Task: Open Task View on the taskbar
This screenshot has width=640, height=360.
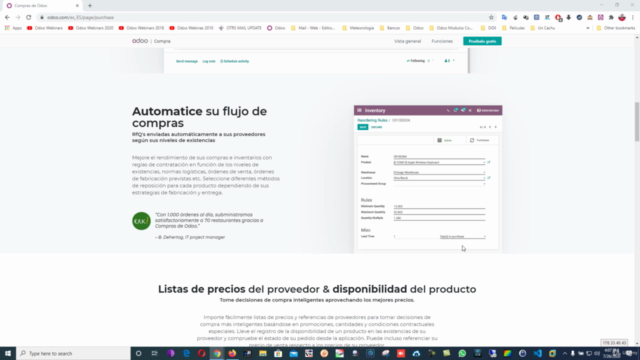Action: (154, 353)
